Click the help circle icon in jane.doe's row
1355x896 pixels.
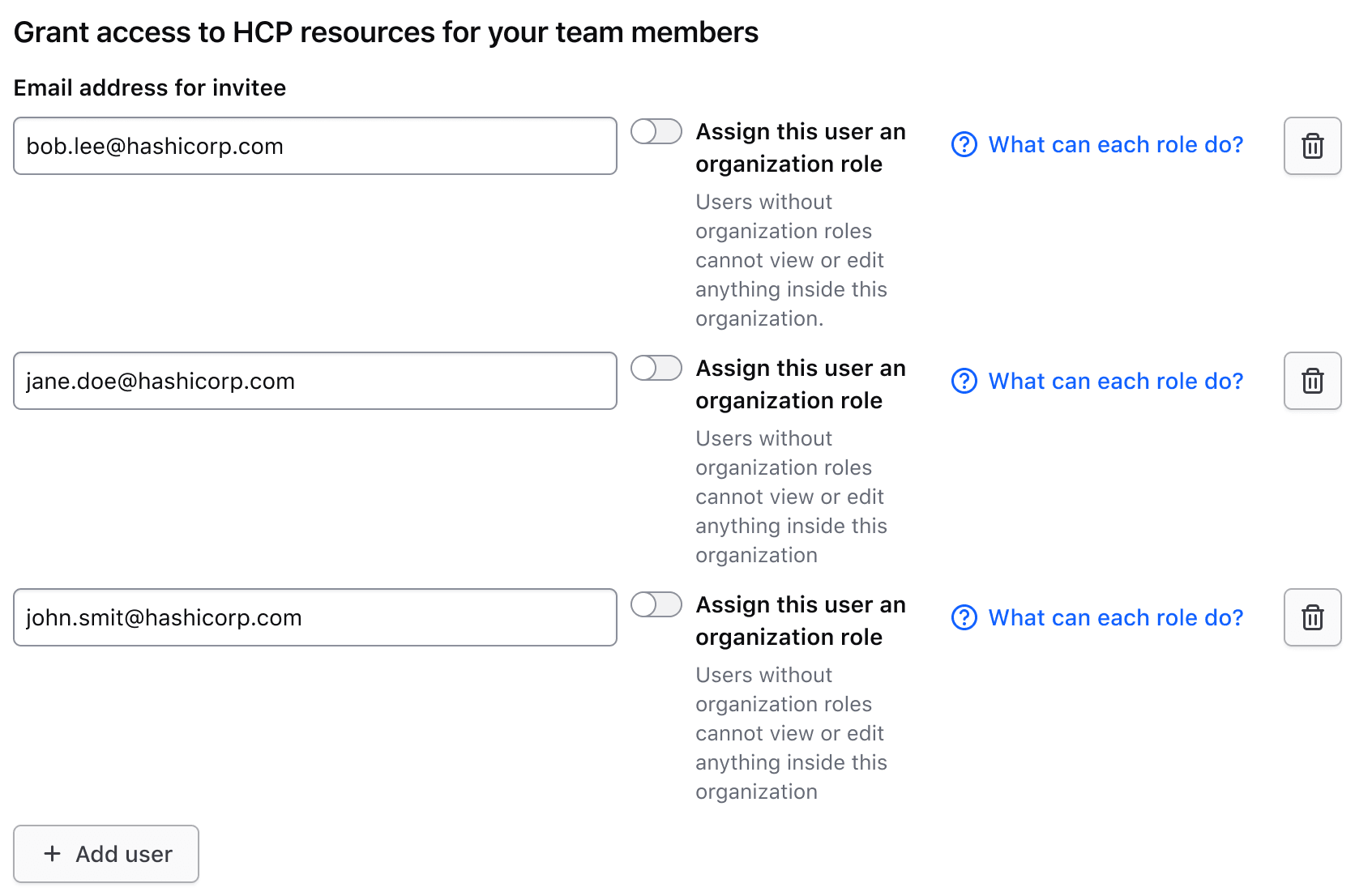point(964,381)
